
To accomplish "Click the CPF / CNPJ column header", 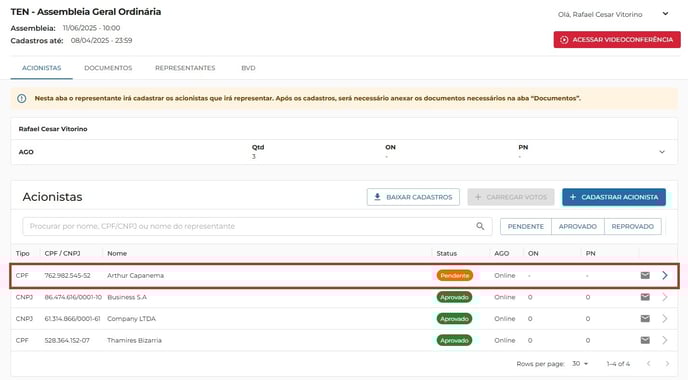I will [x=62, y=253].
